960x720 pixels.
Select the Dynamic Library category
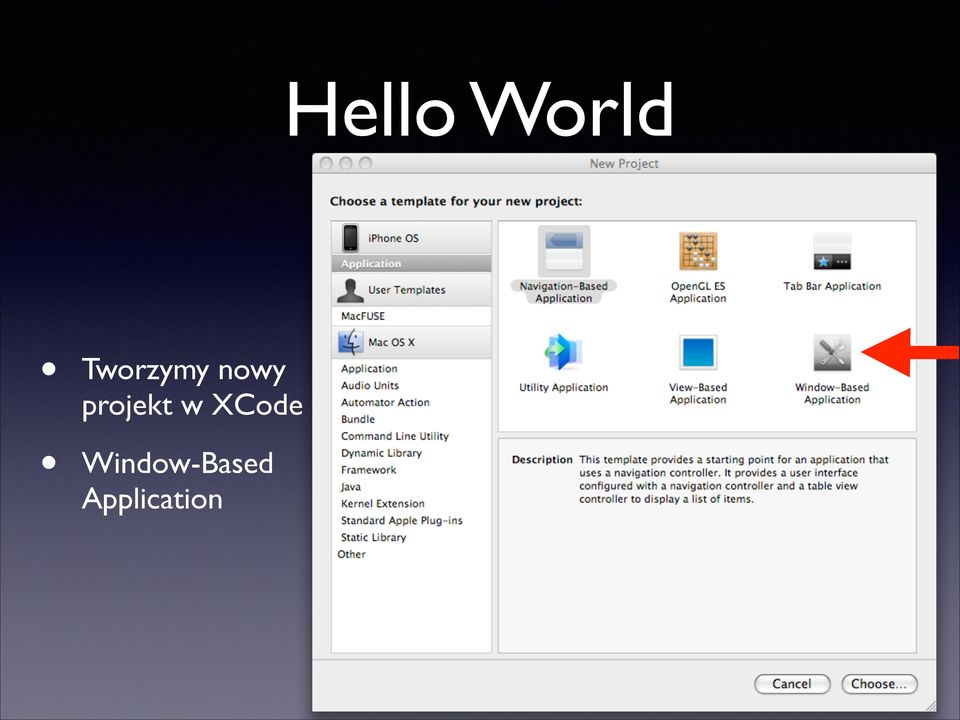411,453
